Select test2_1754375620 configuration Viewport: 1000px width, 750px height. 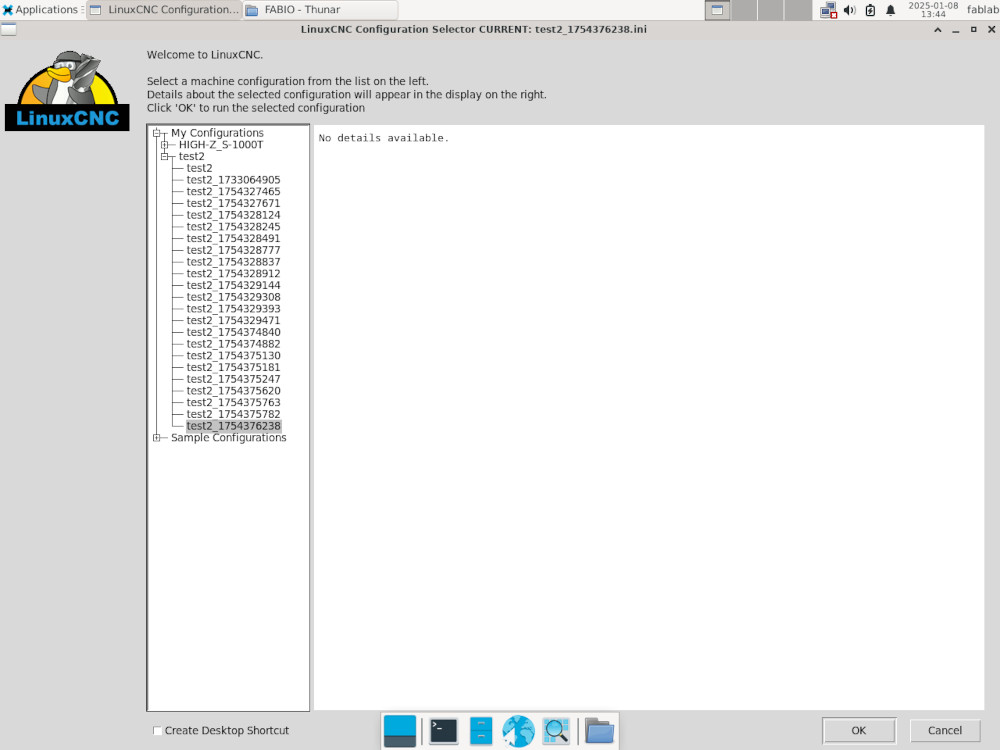click(x=233, y=390)
